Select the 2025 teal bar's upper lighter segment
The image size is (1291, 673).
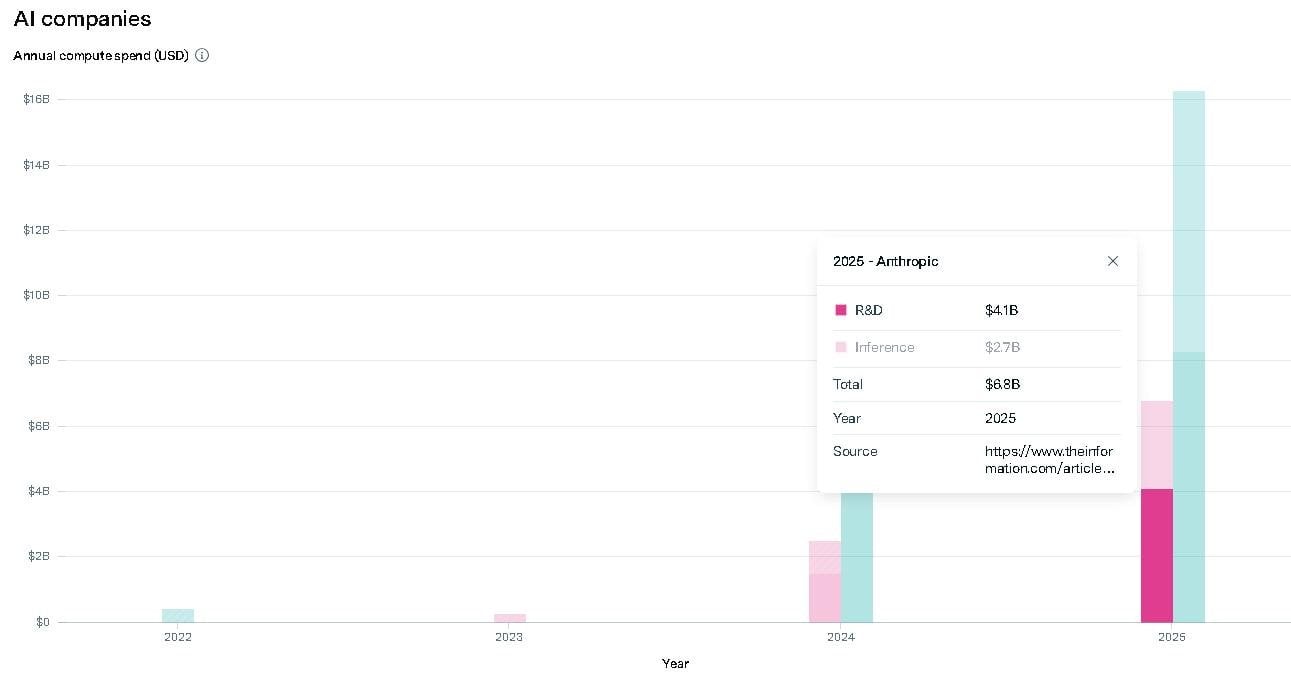pyautogui.click(x=1189, y=220)
